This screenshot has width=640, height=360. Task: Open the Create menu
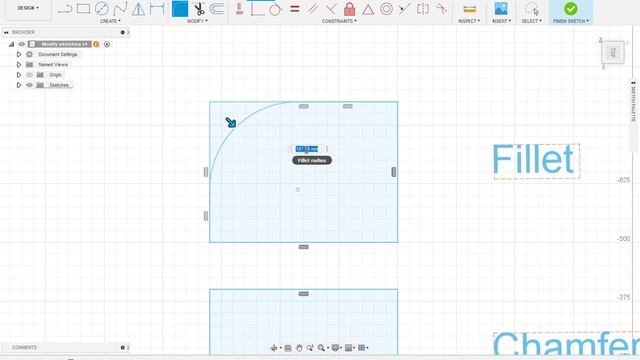110,21
